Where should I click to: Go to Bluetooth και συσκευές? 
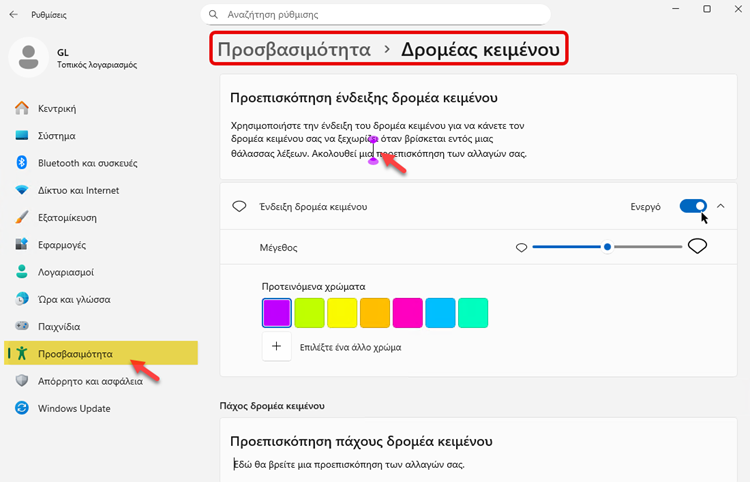click(101, 163)
